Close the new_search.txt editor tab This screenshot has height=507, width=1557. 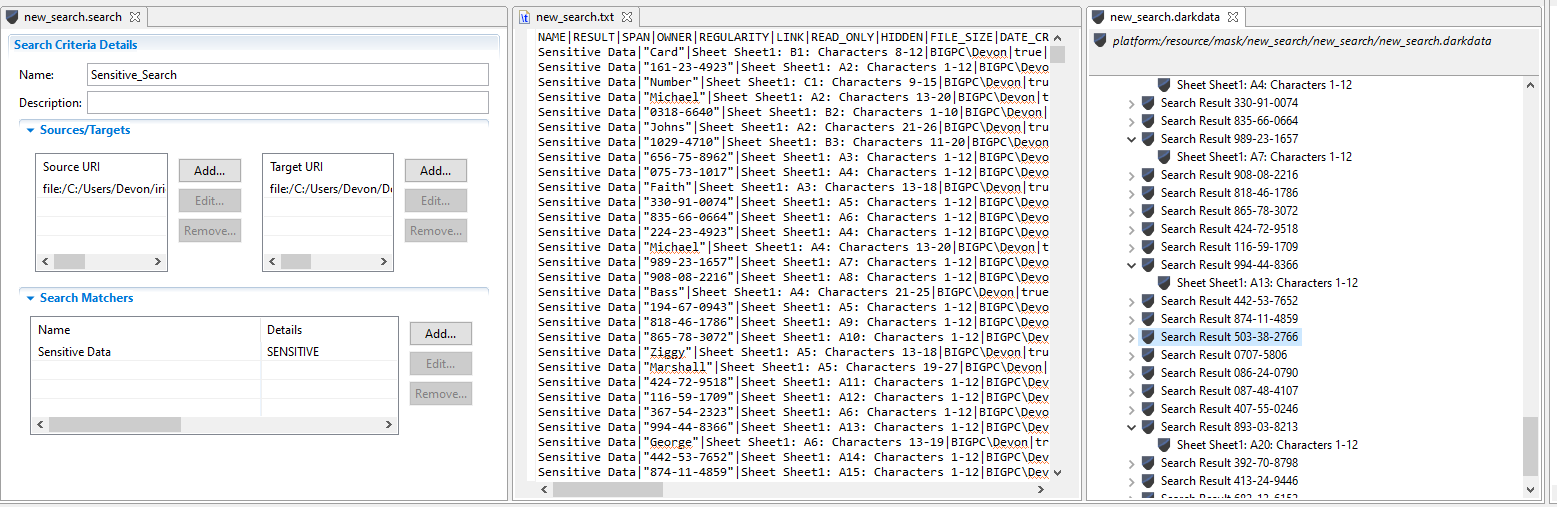[627, 17]
